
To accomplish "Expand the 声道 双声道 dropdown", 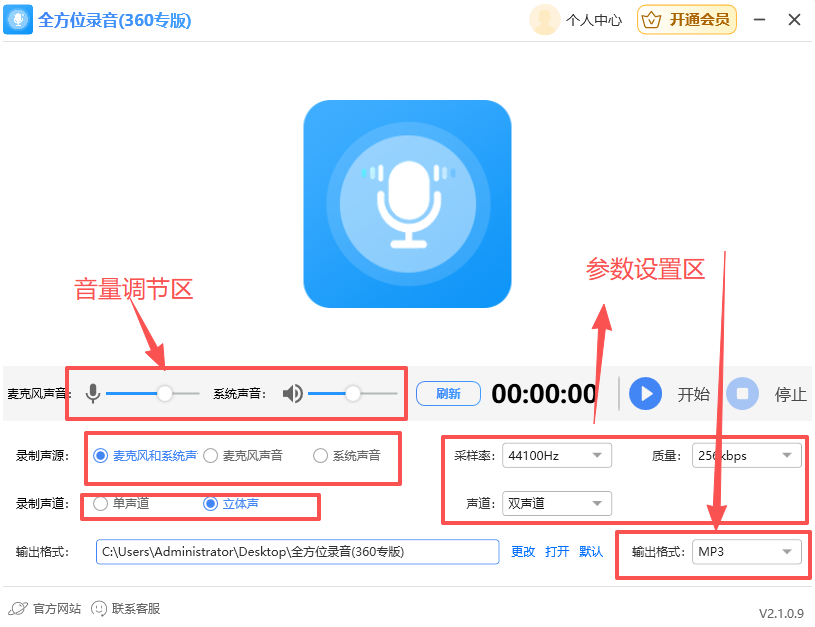I will tap(557, 503).
